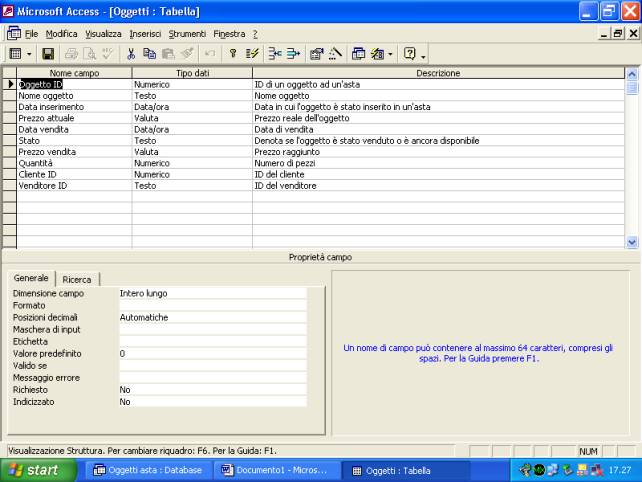Open the Properties sheet icon
Viewport: 642px width, 482px height.
pos(316,54)
